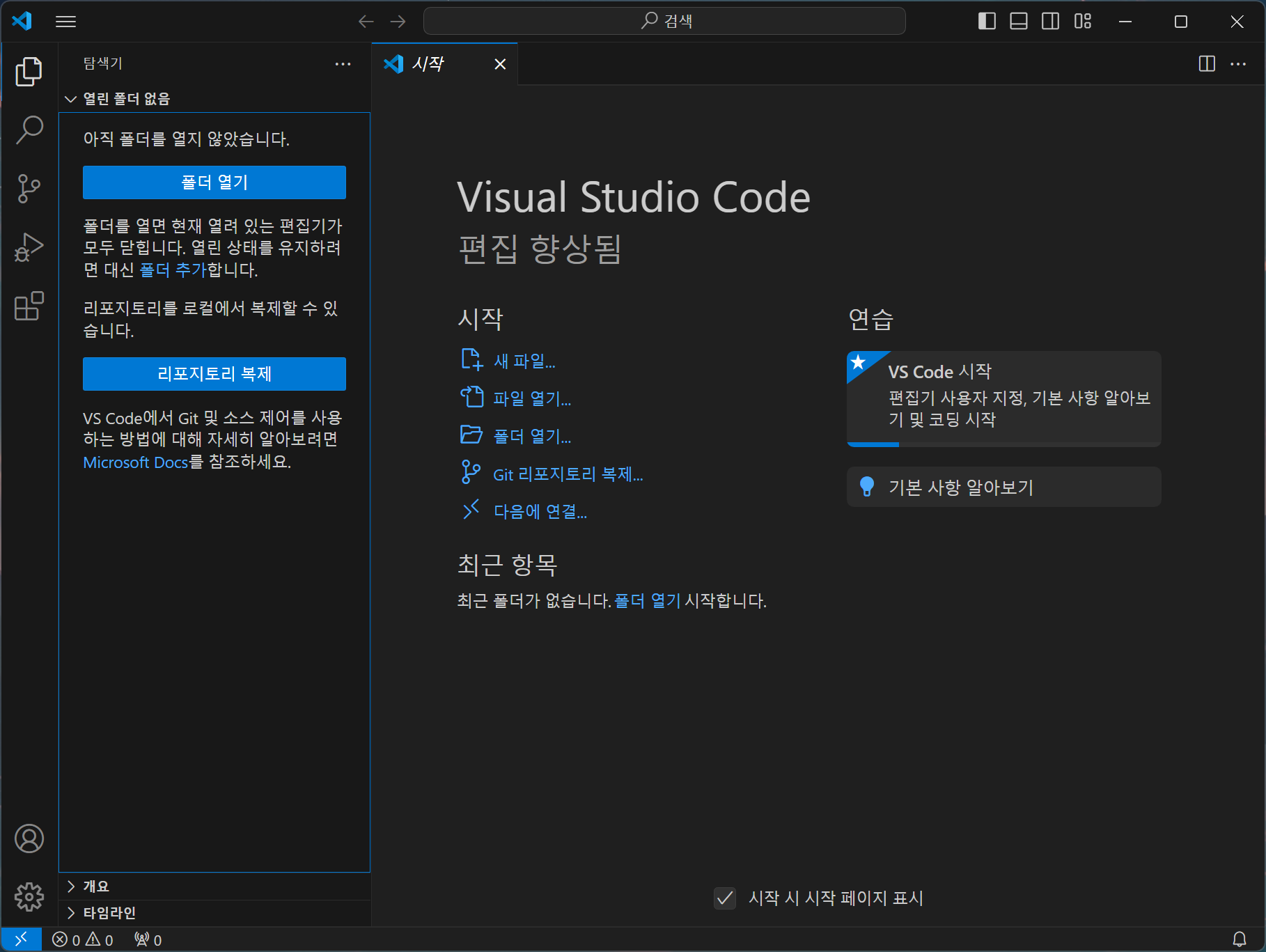The image size is (1266, 952).
Task: Go forward with the right arrow
Action: click(x=398, y=22)
